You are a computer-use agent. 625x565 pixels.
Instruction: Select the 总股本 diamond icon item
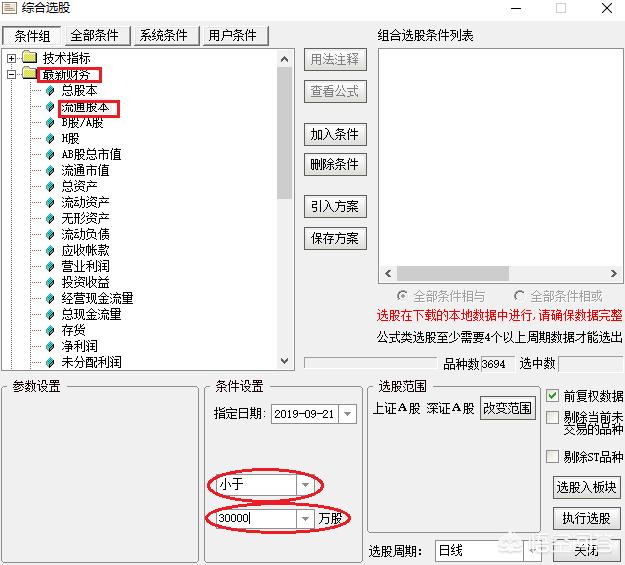pyautogui.click(x=49, y=90)
